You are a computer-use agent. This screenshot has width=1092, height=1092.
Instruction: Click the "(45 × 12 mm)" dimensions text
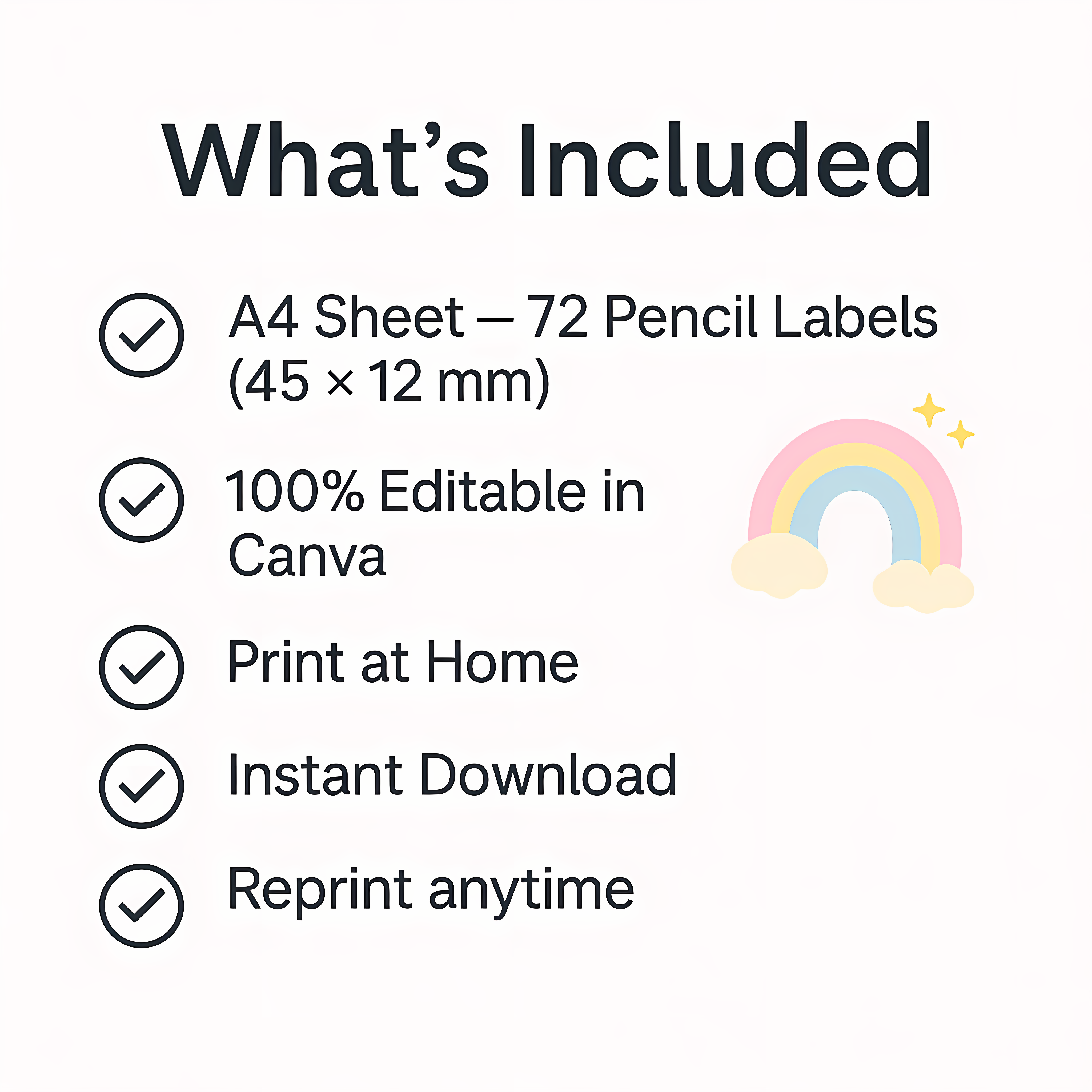click(x=389, y=382)
